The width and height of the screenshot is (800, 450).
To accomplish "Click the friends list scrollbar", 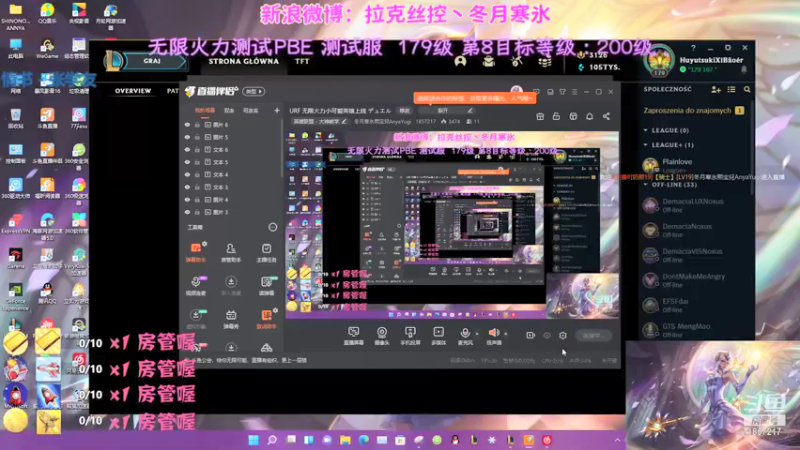I will tap(751, 148).
